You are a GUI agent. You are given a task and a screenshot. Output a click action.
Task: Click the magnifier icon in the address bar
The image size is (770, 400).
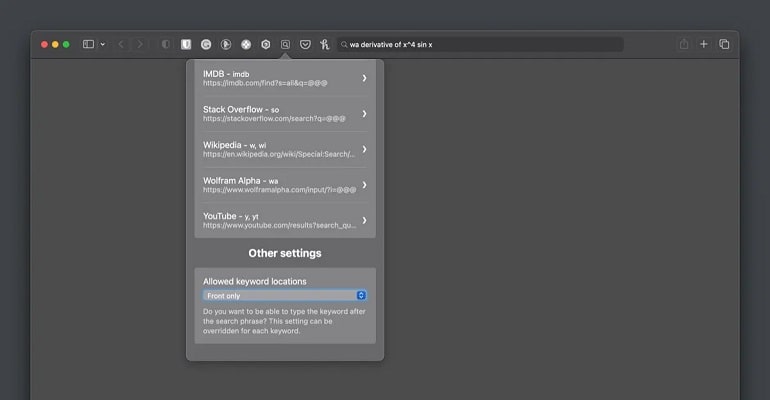(x=344, y=44)
